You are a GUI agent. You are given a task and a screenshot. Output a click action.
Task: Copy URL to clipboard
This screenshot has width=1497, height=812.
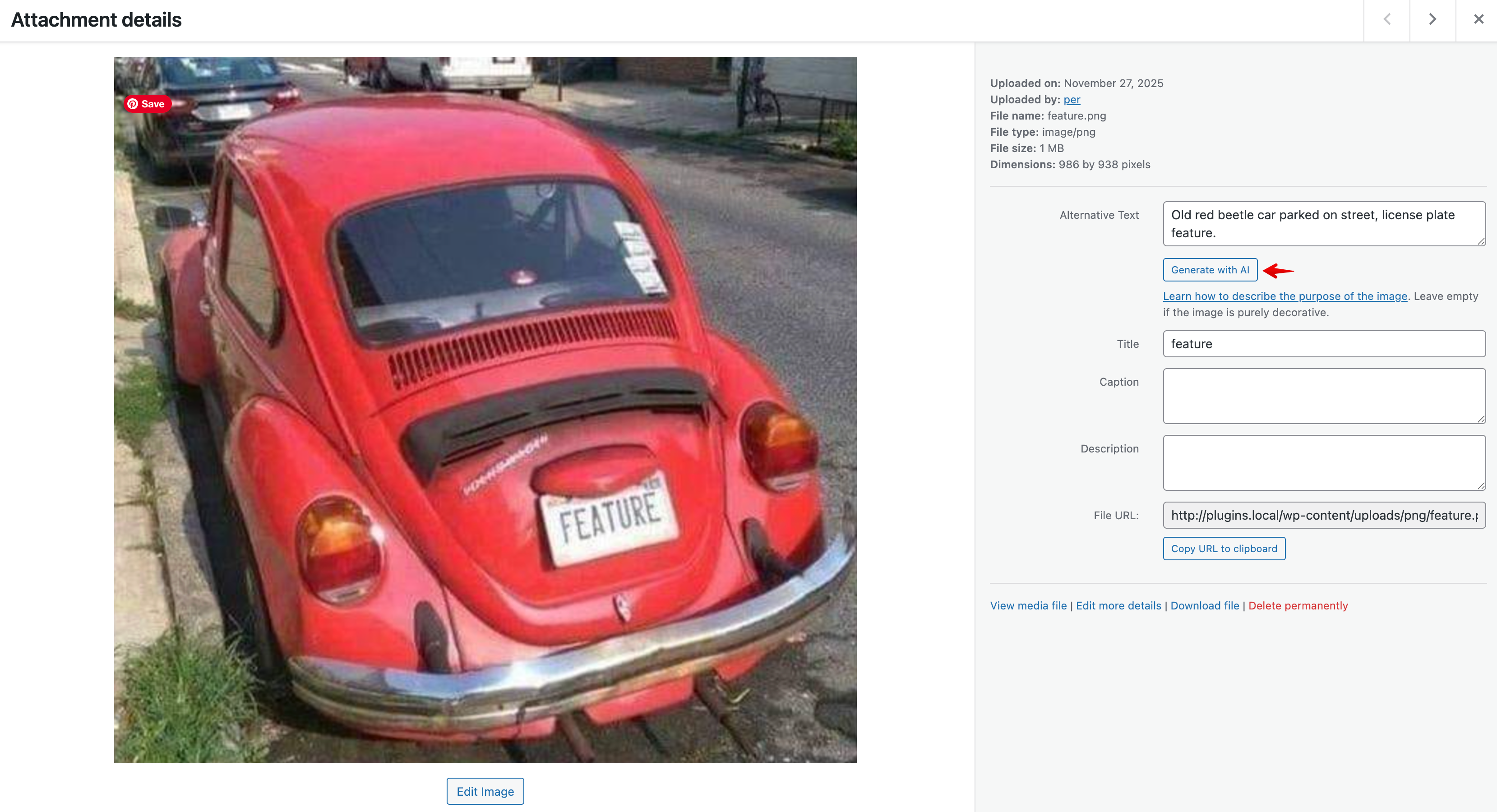click(x=1224, y=549)
